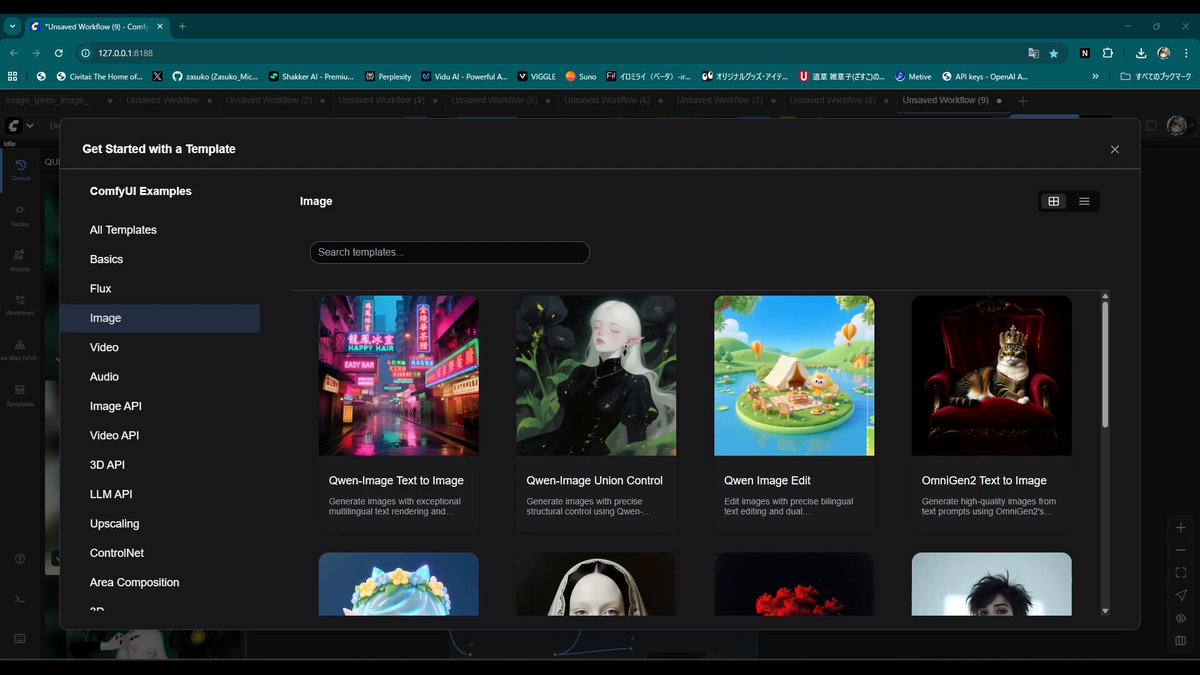Click the Help question mark sidebar icon
This screenshot has width=1200, height=675.
(20, 559)
